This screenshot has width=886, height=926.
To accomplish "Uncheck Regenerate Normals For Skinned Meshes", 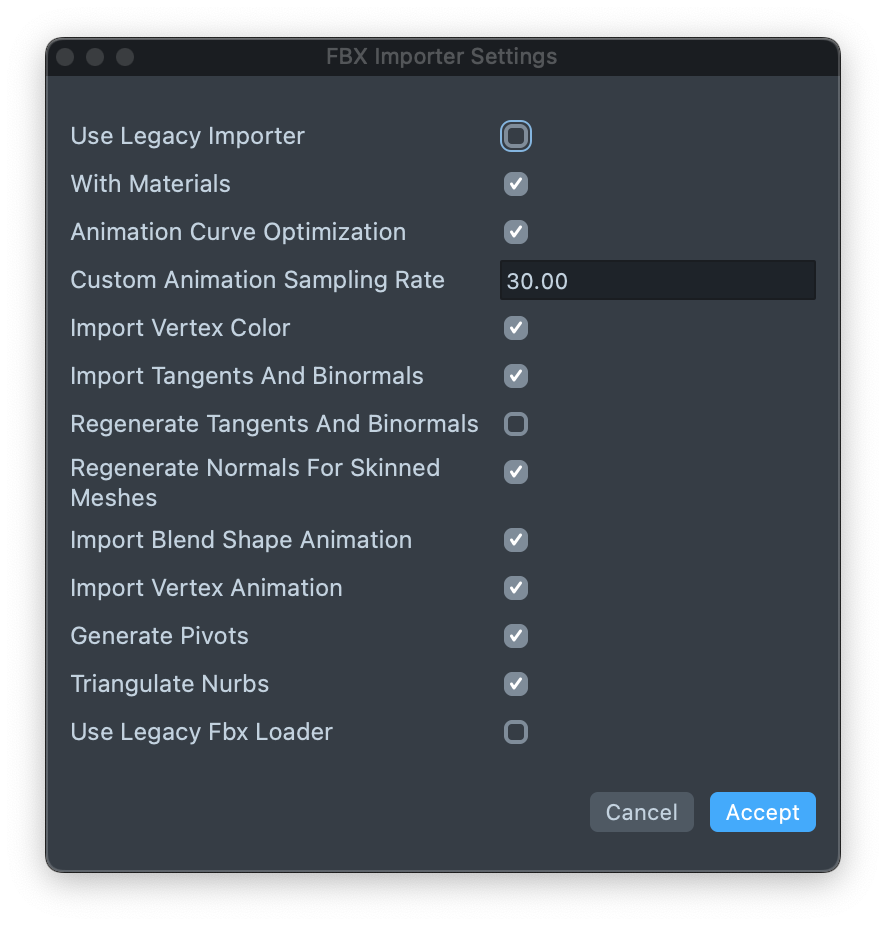I will 516,471.
